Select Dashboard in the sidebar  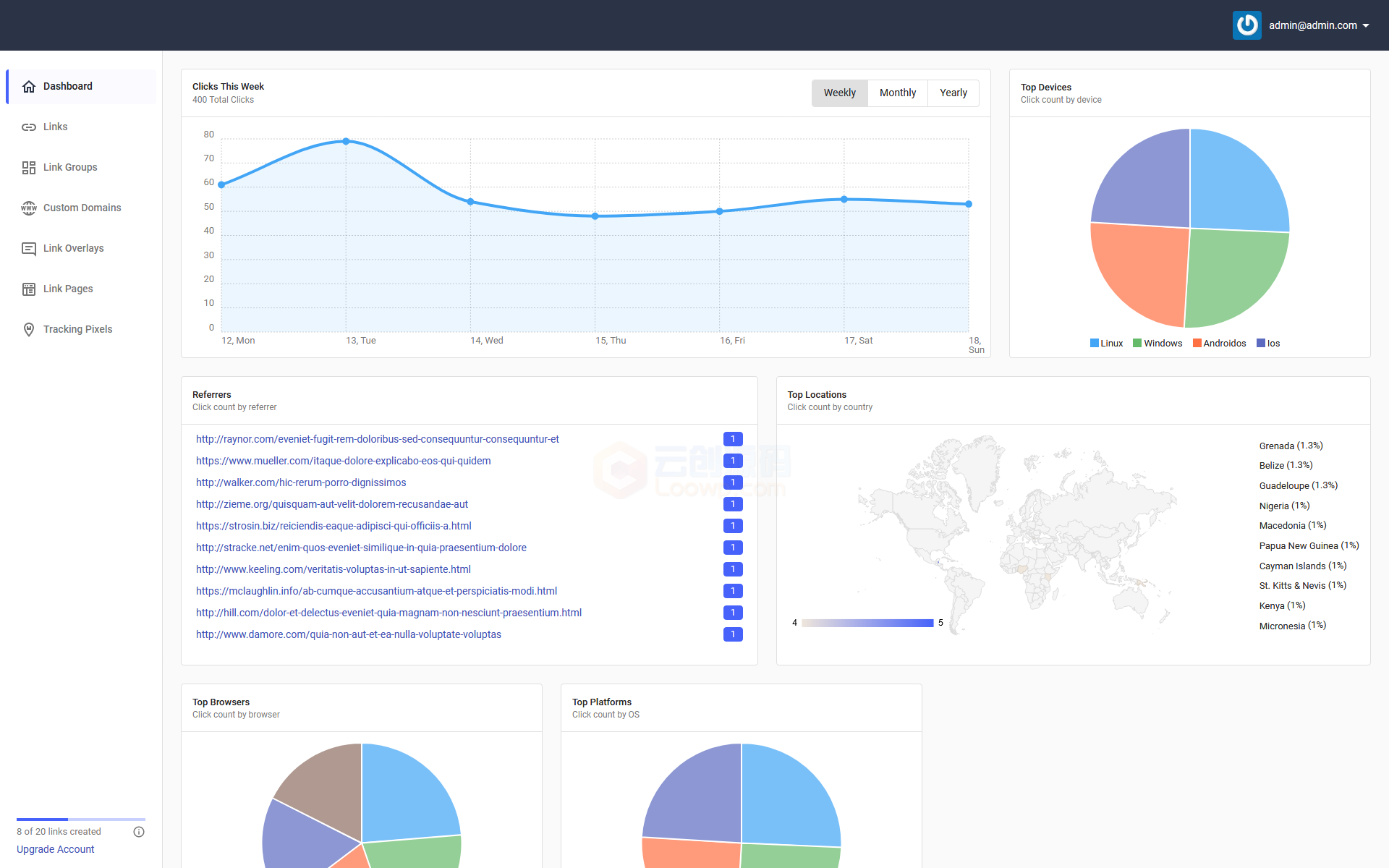click(x=81, y=87)
